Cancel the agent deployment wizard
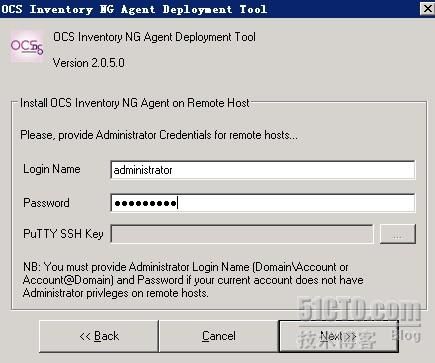 (x=219, y=336)
